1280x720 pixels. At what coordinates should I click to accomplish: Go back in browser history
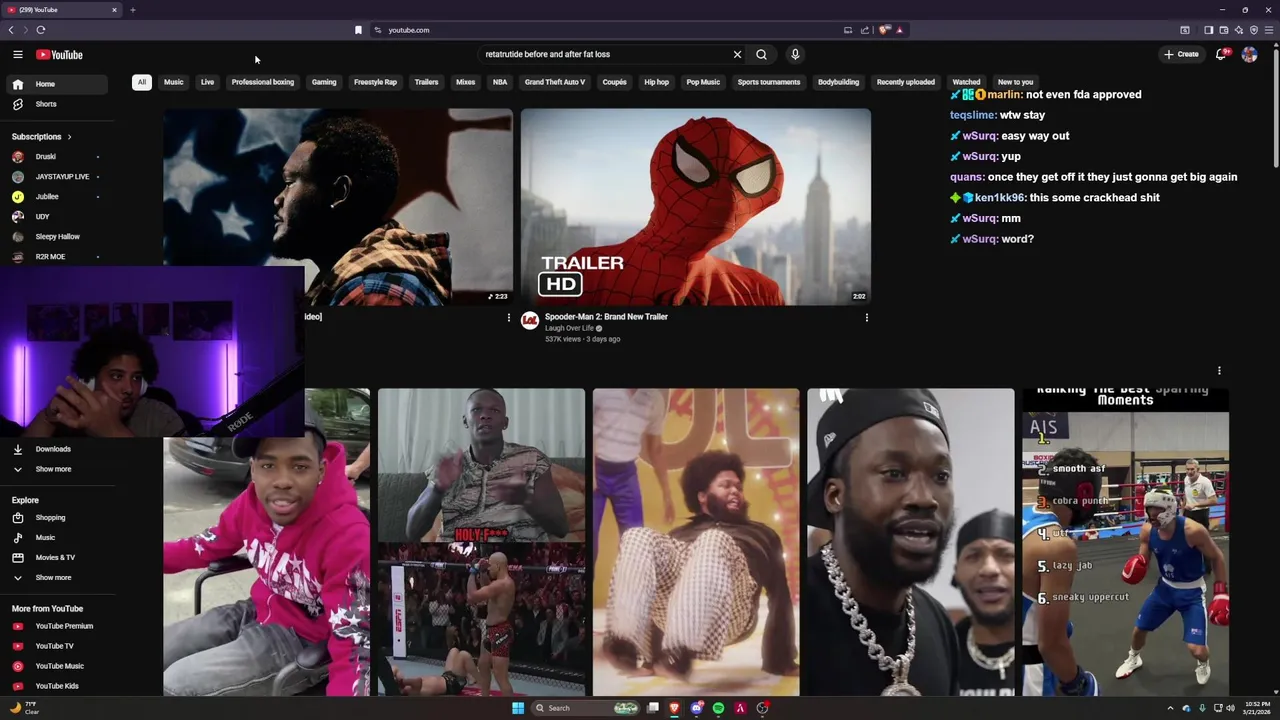click(11, 30)
